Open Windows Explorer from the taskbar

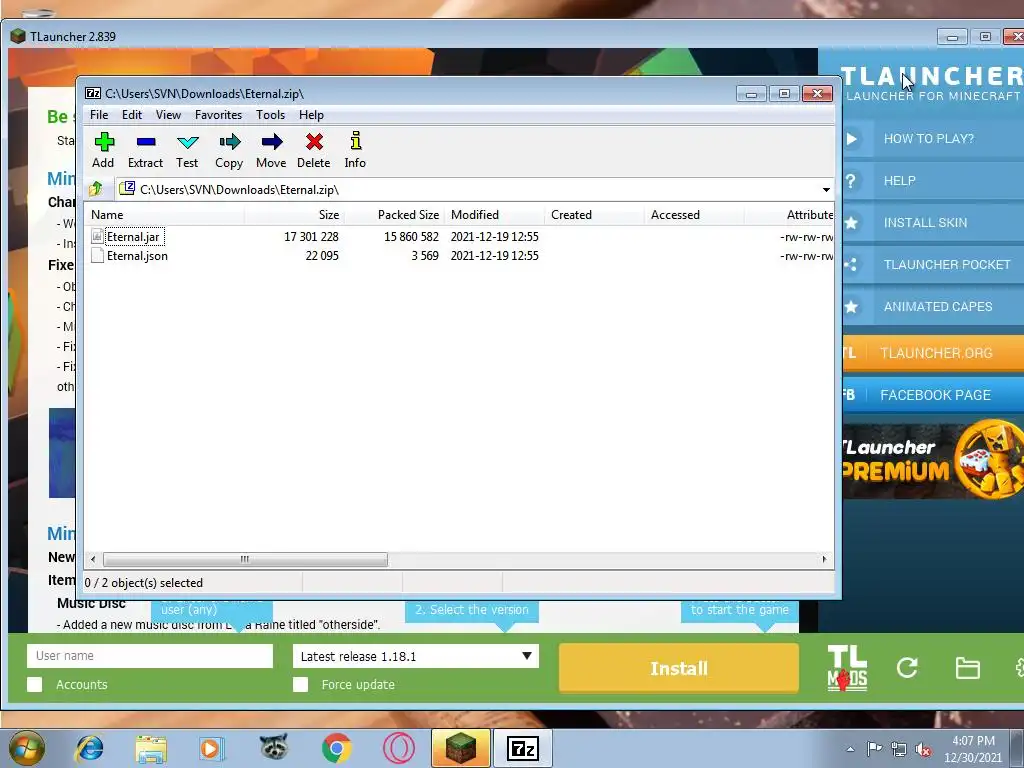click(151, 748)
